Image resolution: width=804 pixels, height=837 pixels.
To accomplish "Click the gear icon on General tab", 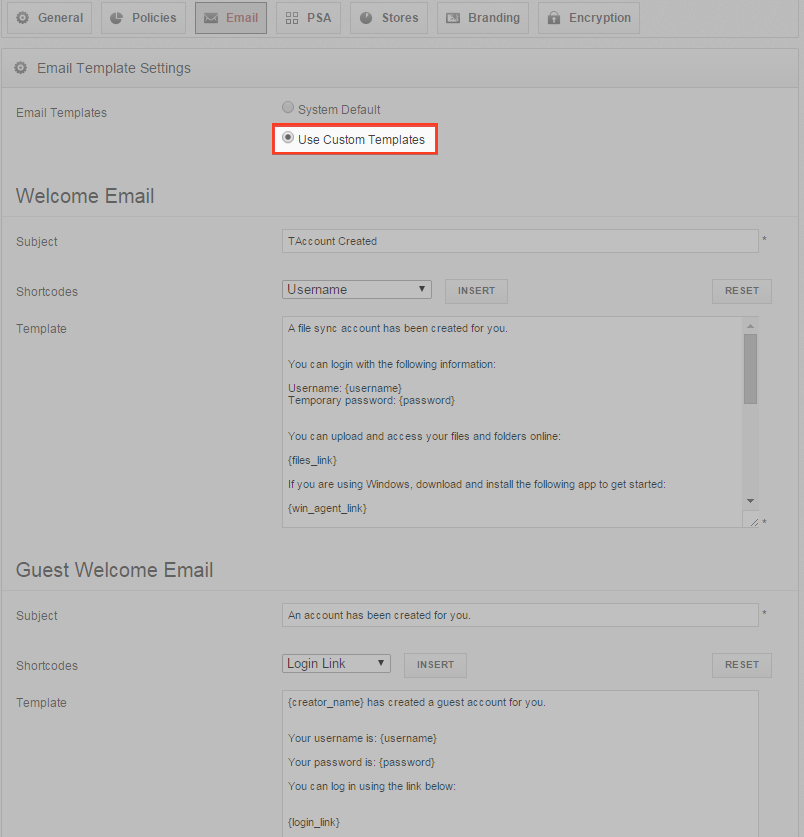I will pyautogui.click(x=22, y=18).
